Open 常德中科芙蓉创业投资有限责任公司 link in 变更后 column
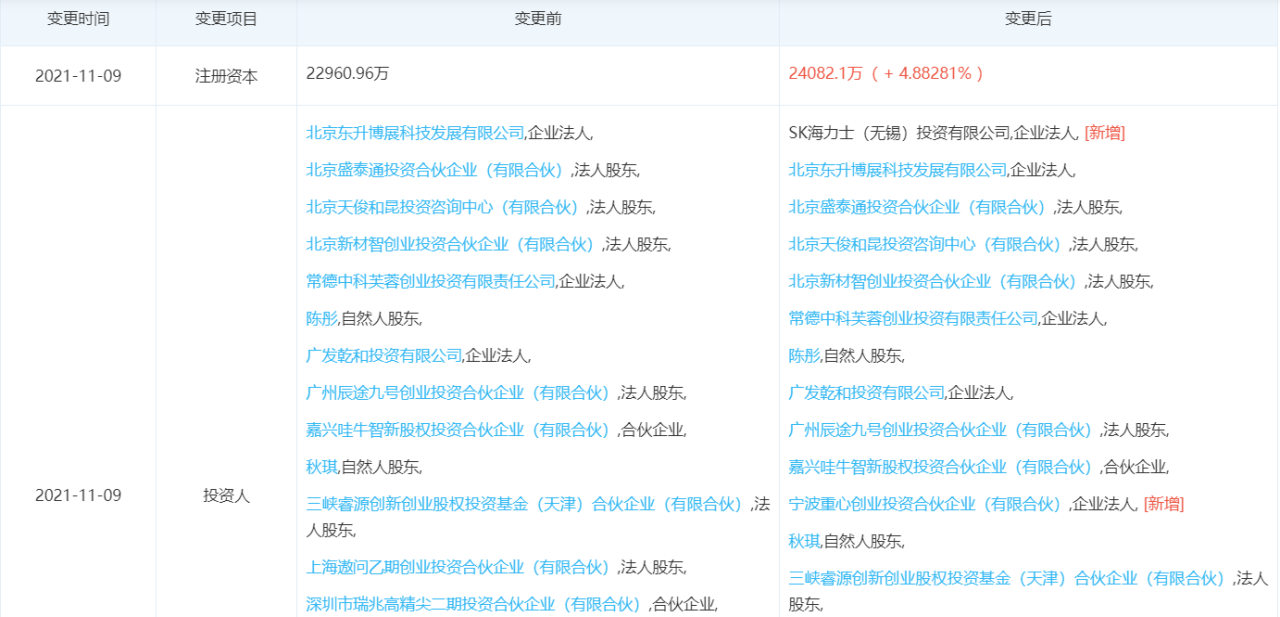This screenshot has height=617, width=1280. coord(913,319)
